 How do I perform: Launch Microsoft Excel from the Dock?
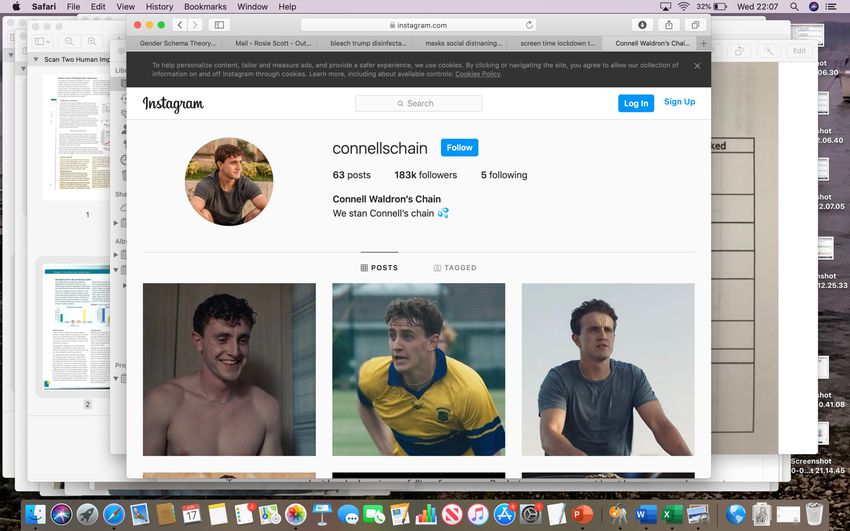672,514
